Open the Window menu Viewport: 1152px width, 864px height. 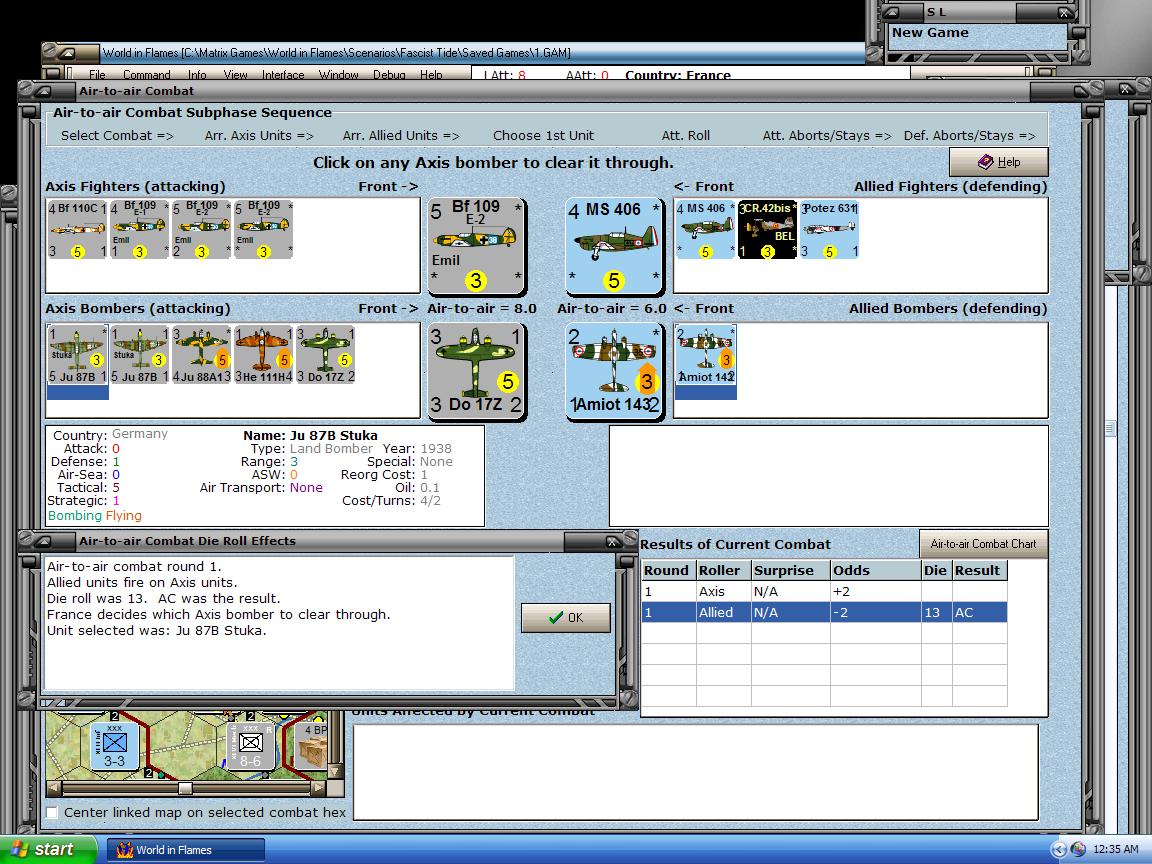(x=339, y=75)
